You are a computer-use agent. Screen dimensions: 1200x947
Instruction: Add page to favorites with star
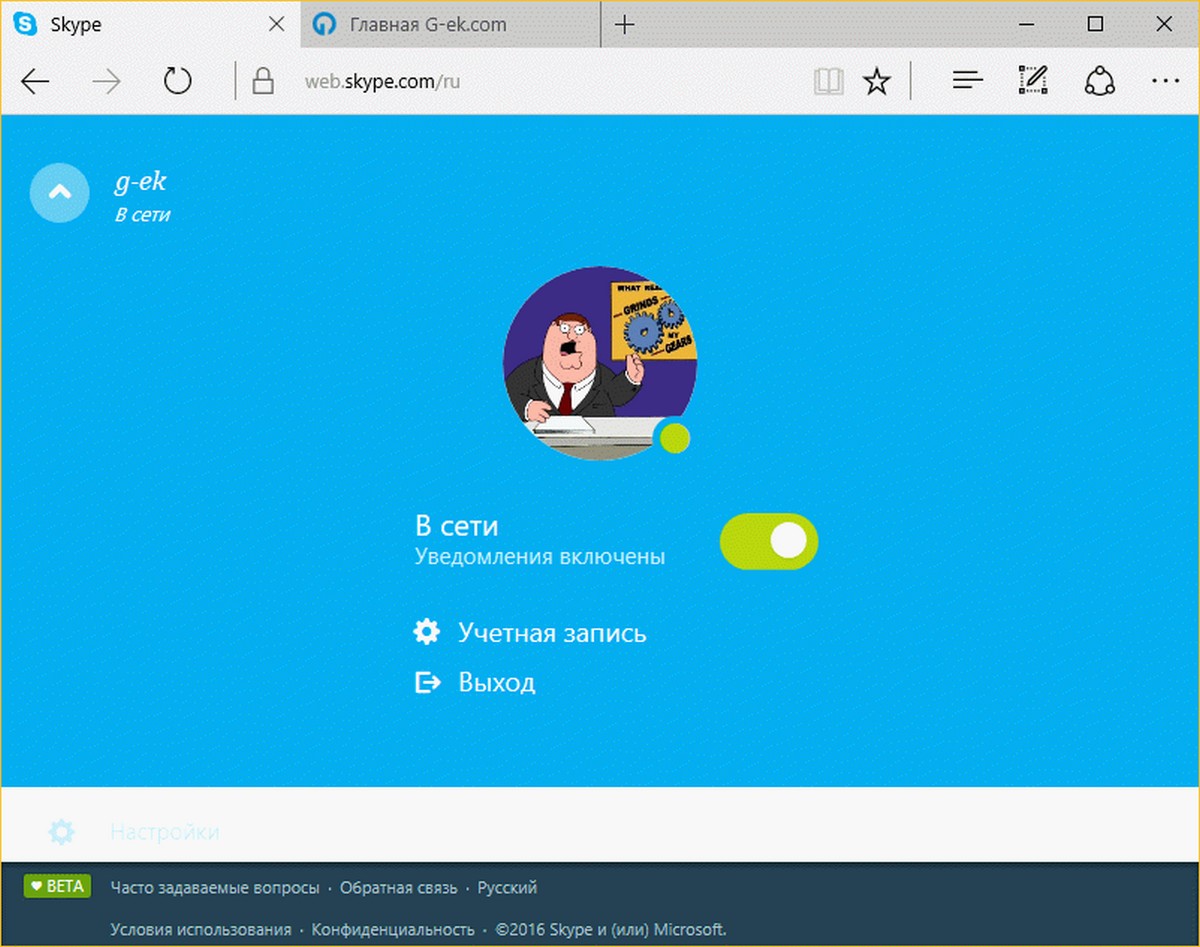[877, 82]
